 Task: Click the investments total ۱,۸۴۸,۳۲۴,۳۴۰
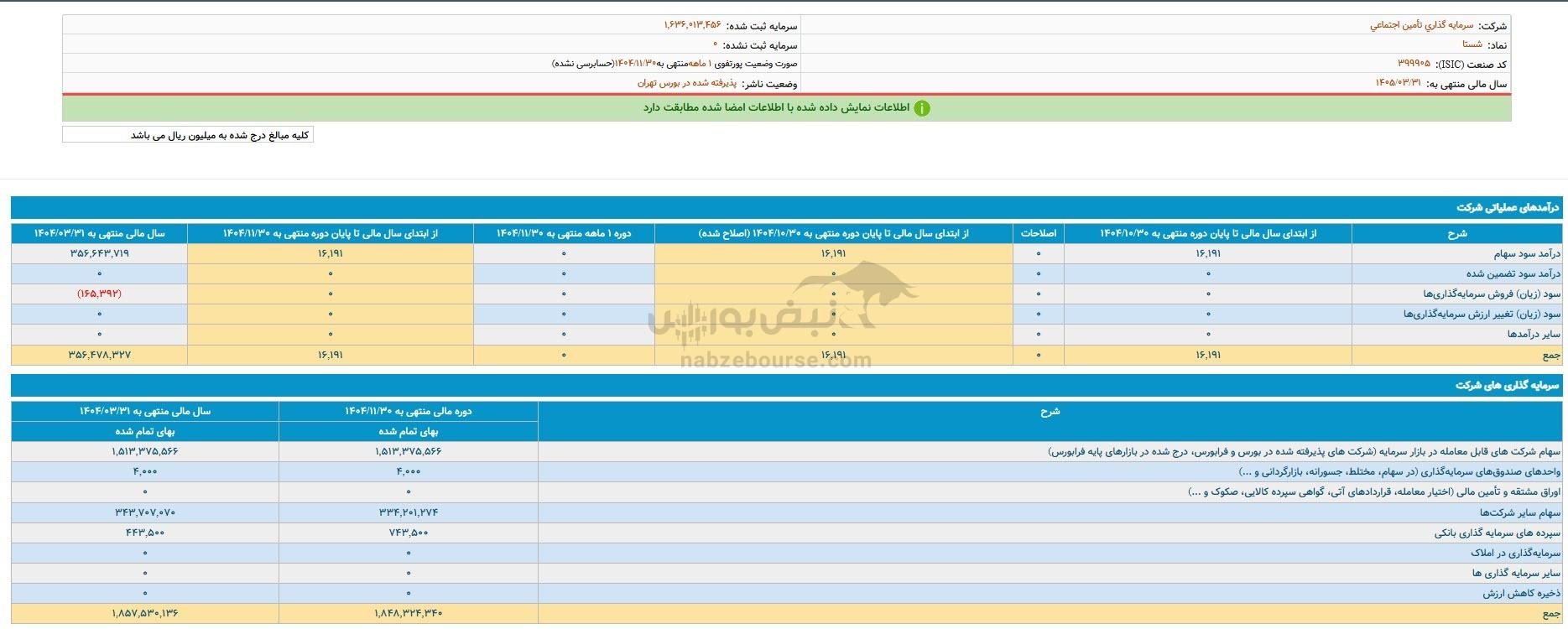tap(408, 613)
